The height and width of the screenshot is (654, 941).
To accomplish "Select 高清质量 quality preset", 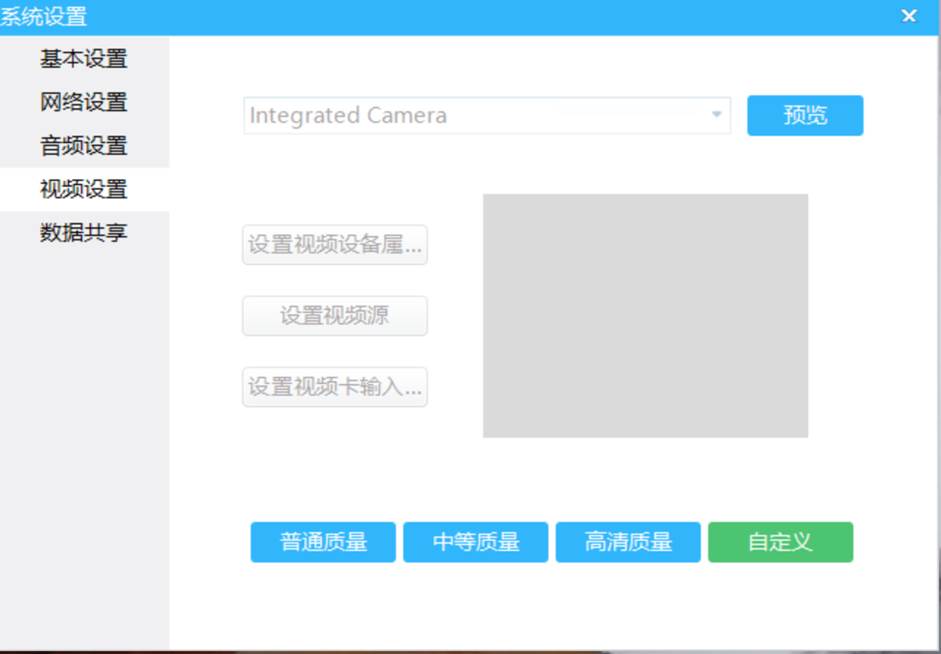I will [x=628, y=542].
